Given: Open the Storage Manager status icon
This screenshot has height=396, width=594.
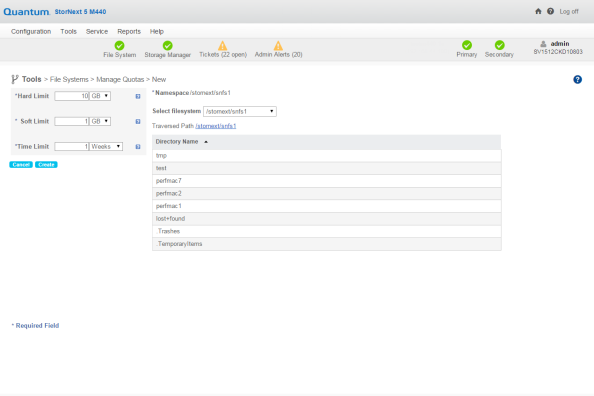Looking at the screenshot, I should click(x=167, y=45).
